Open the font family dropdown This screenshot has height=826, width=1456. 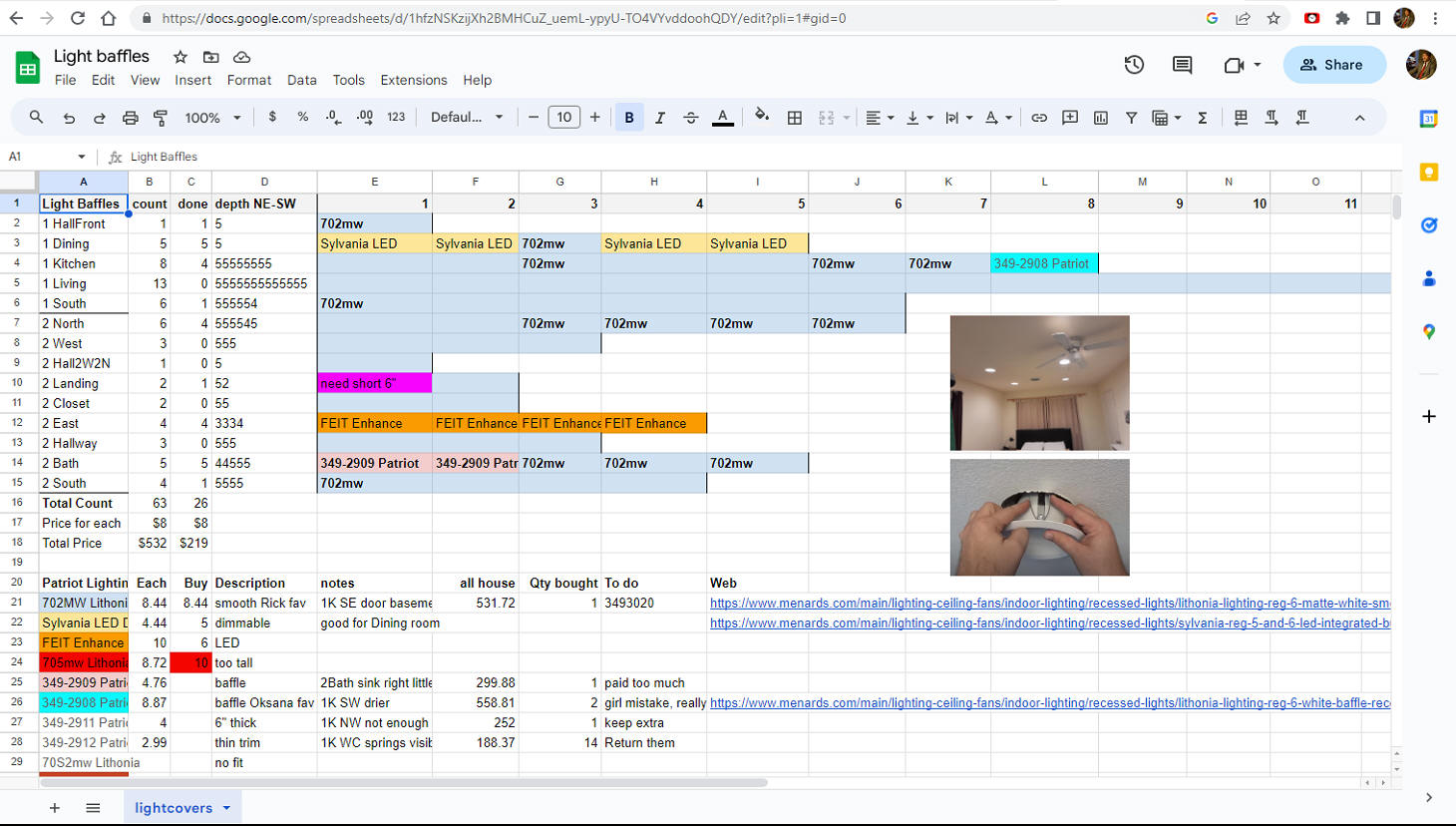[x=467, y=118]
